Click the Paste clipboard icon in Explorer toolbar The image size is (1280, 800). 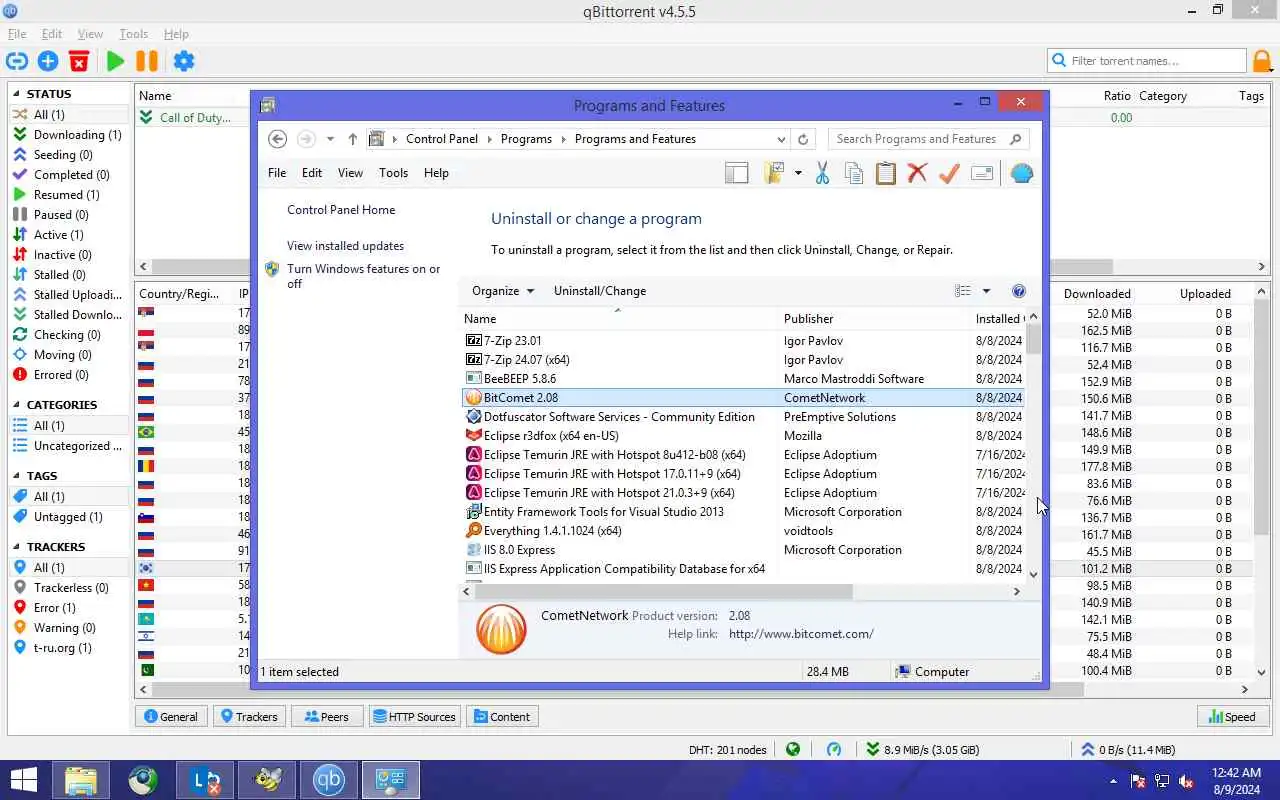click(x=886, y=173)
